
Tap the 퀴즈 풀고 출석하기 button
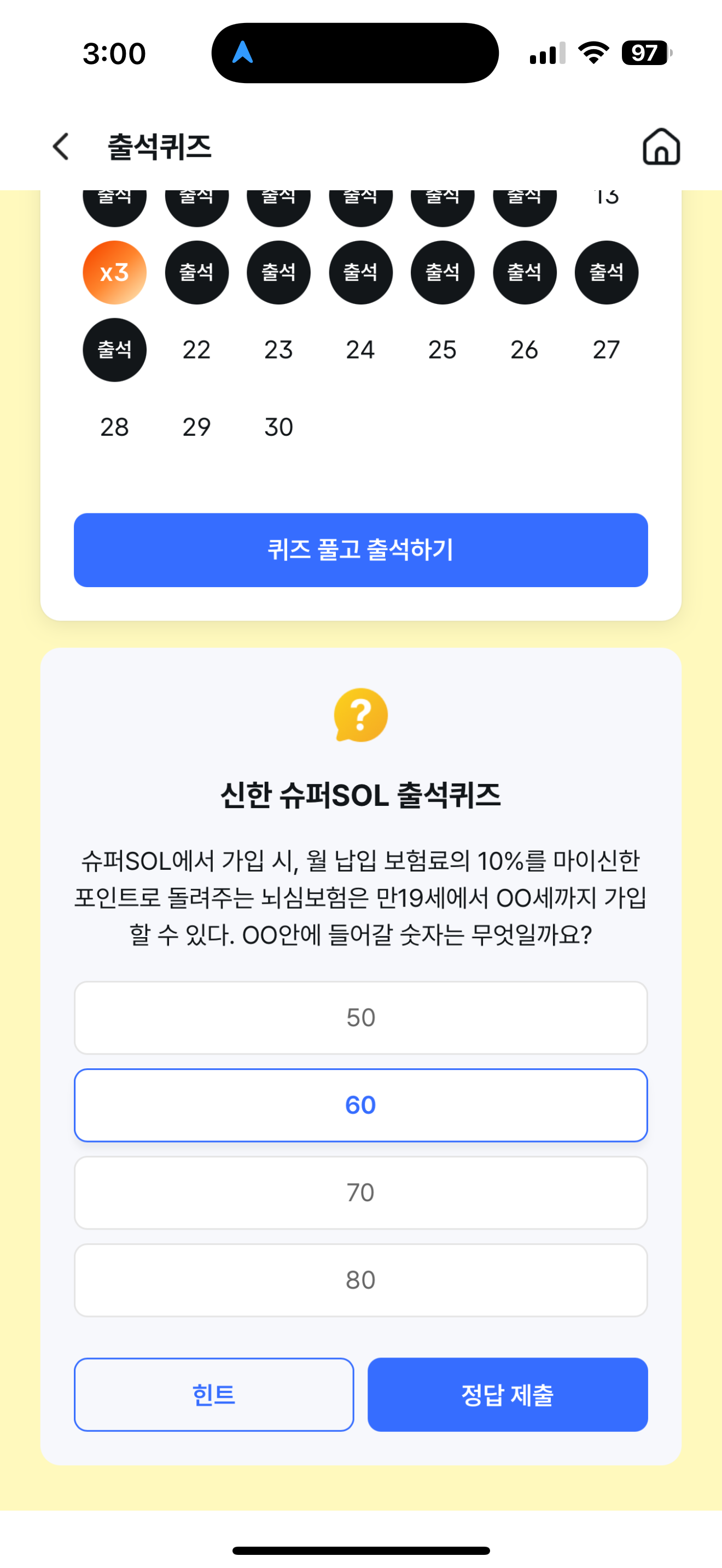[361, 549]
